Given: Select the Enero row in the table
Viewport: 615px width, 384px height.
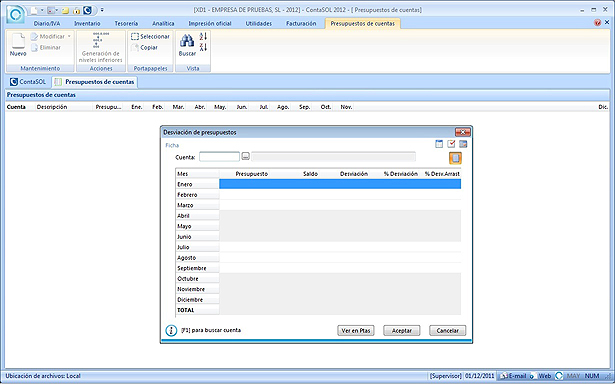Looking at the screenshot, I should click(318, 184).
